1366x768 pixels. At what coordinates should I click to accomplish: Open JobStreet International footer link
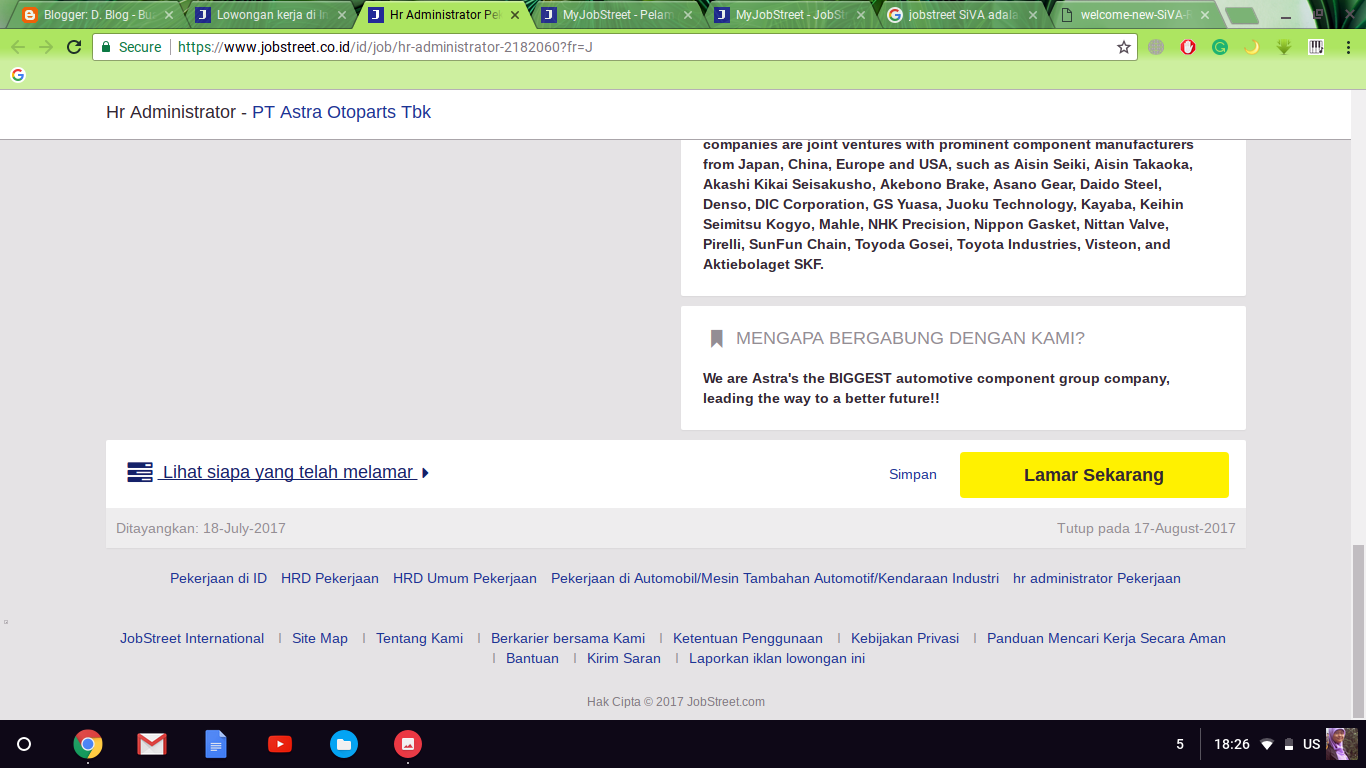pyautogui.click(x=192, y=638)
